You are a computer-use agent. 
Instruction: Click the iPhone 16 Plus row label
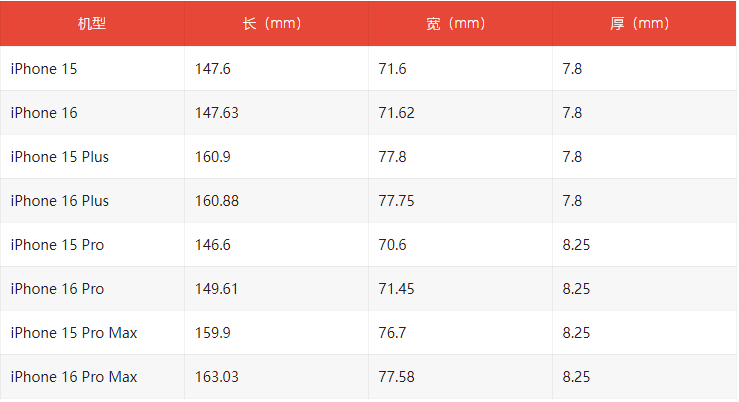coord(60,201)
